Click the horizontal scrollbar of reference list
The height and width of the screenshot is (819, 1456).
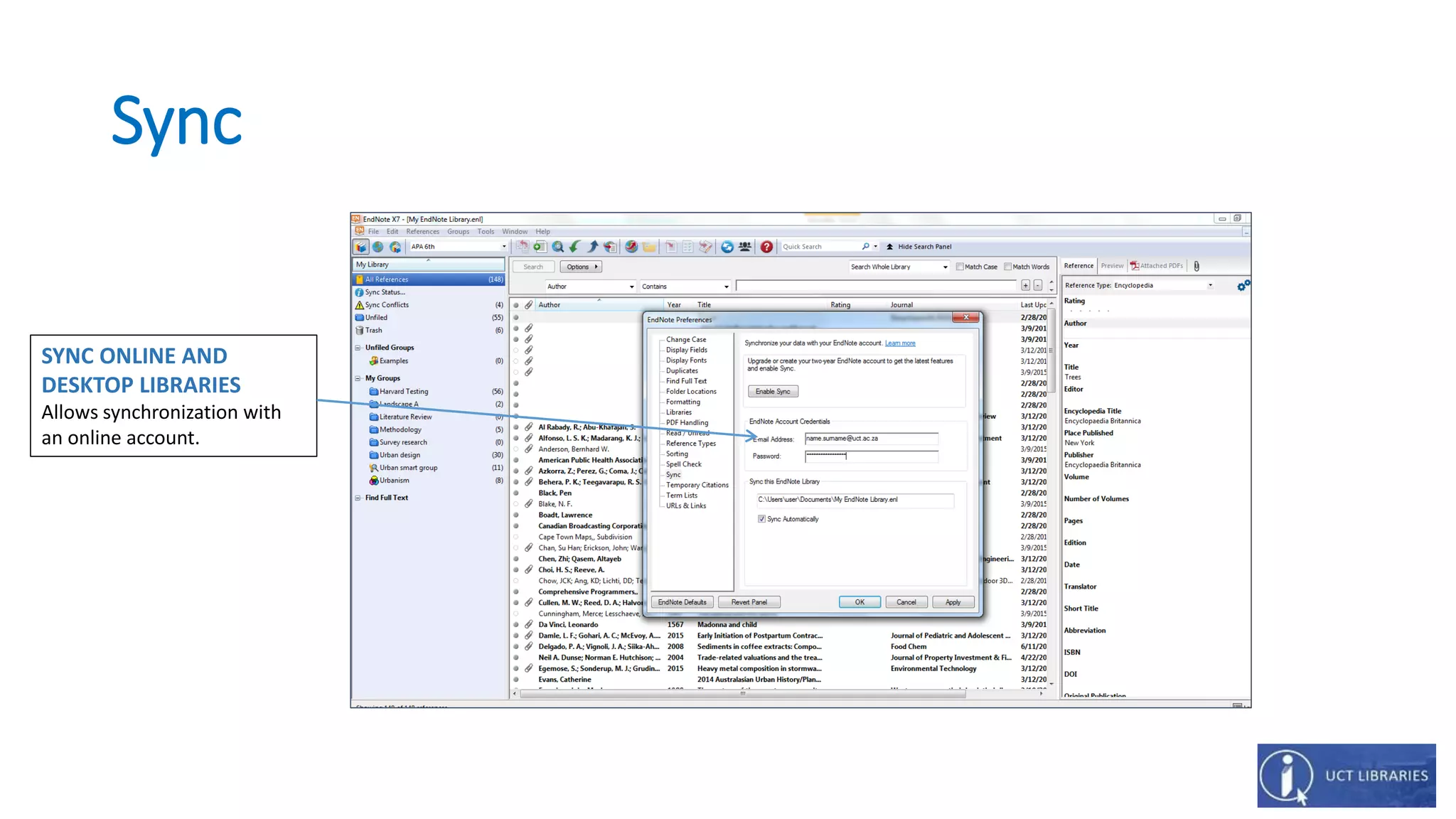click(x=742, y=694)
